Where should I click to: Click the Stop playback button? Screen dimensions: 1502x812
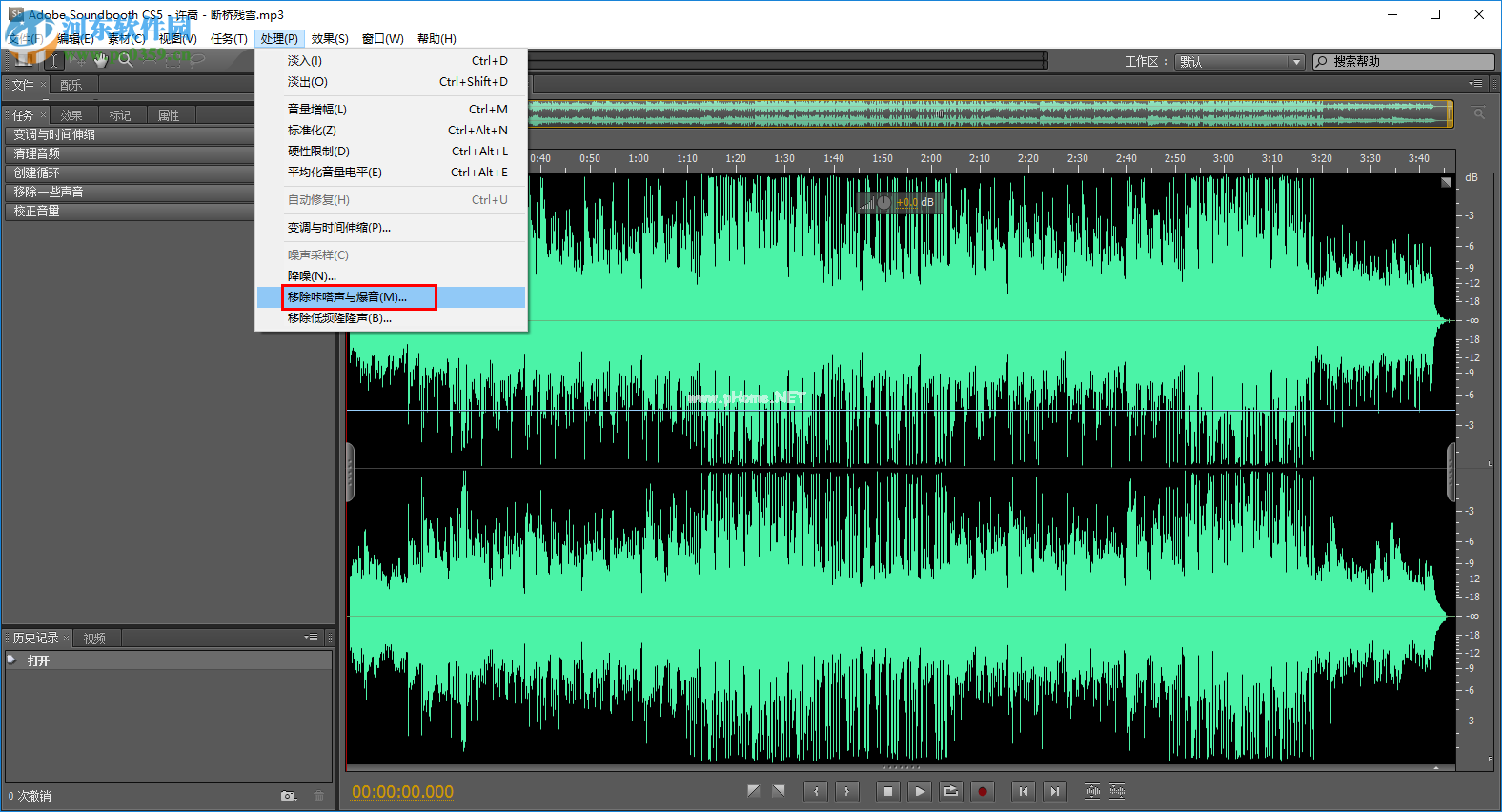point(888,791)
